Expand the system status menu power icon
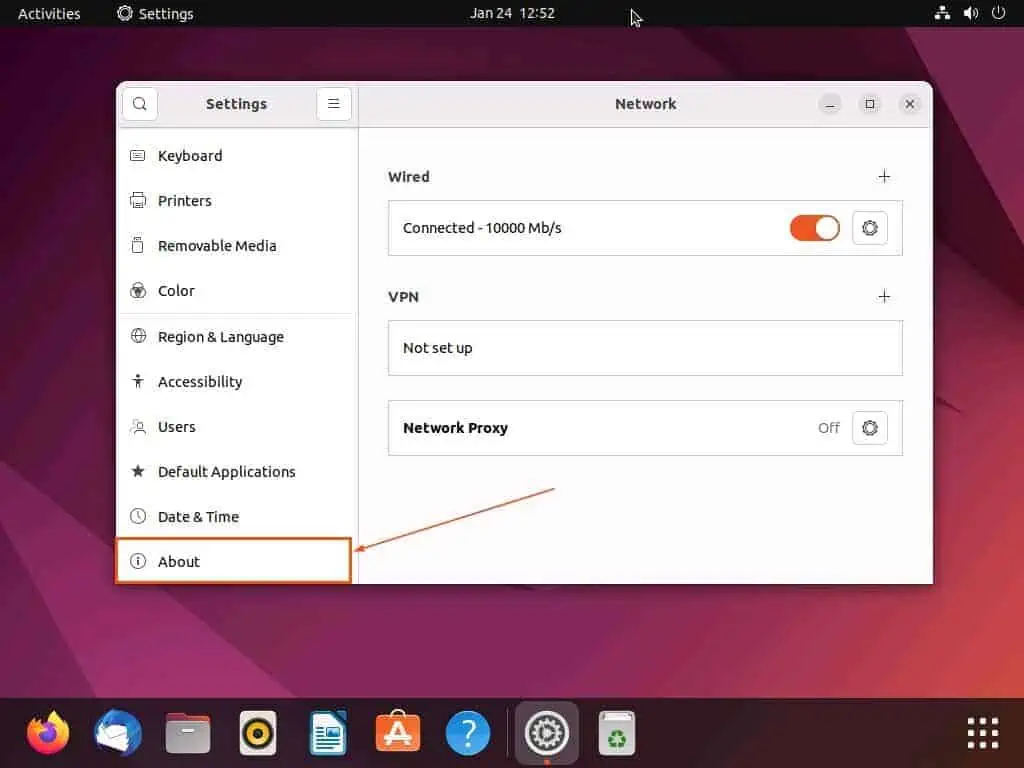The width and height of the screenshot is (1024, 768). point(997,13)
